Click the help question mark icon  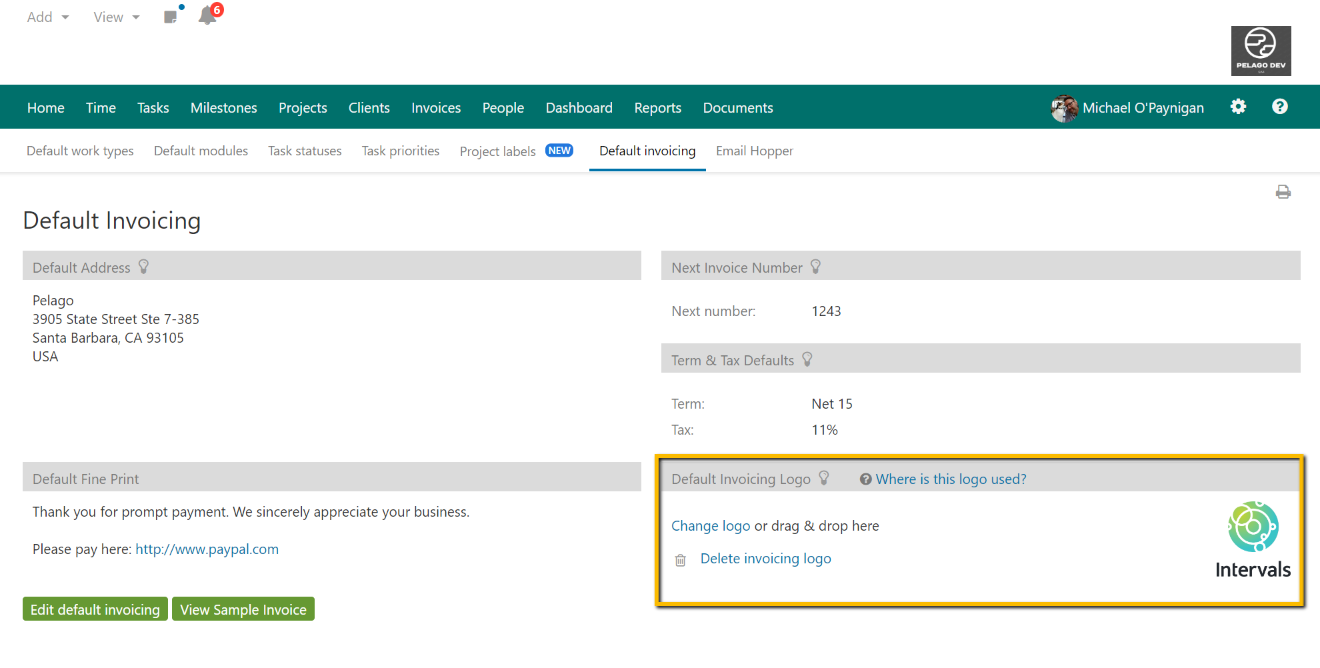tap(1279, 107)
